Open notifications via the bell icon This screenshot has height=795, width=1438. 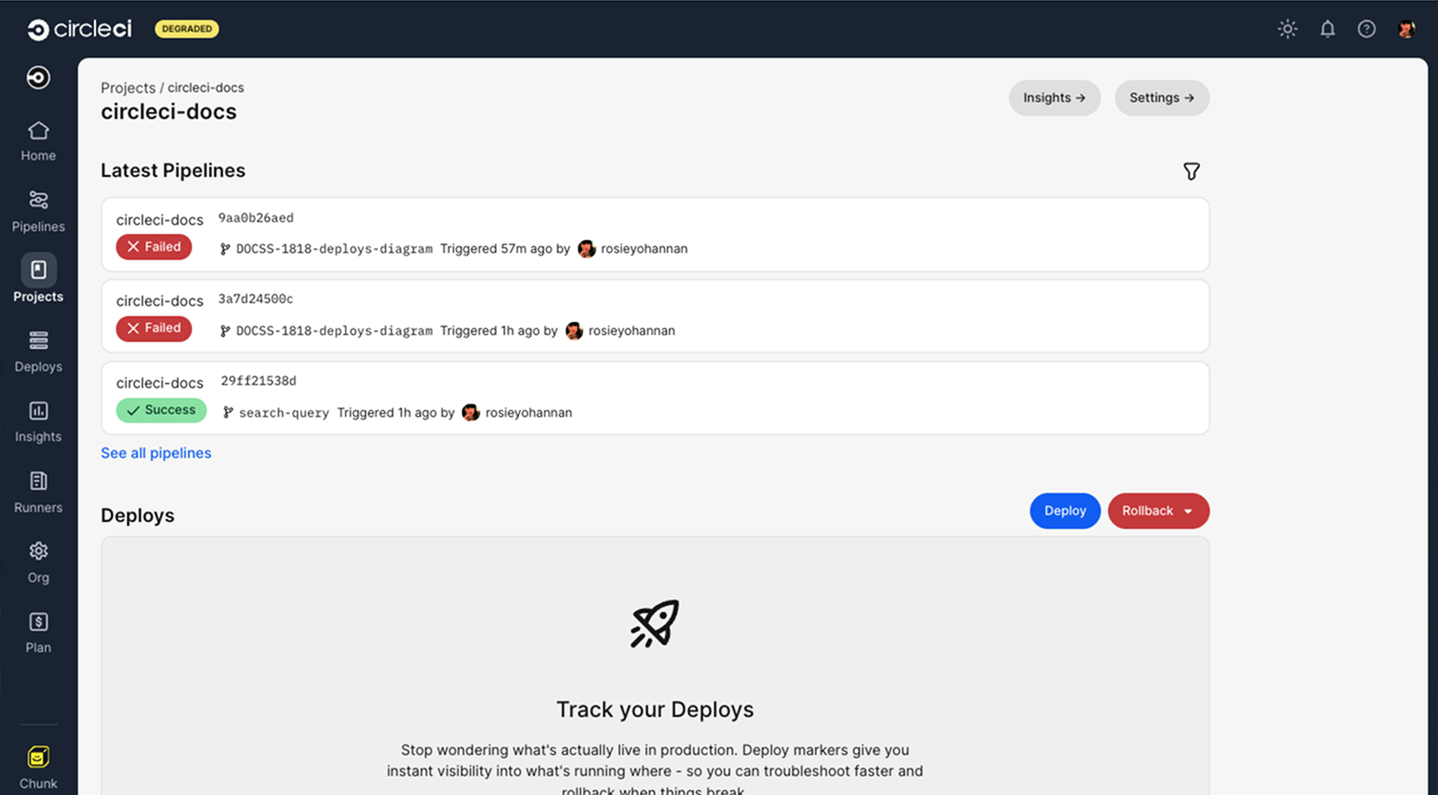[1327, 28]
